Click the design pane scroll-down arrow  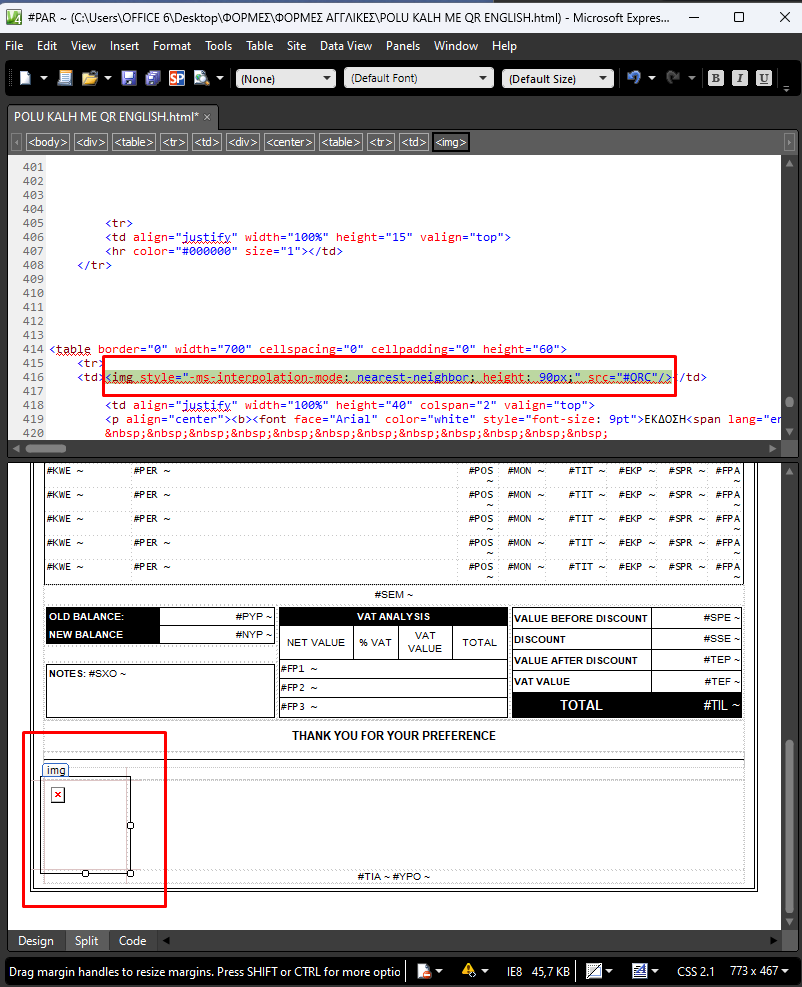point(789,922)
